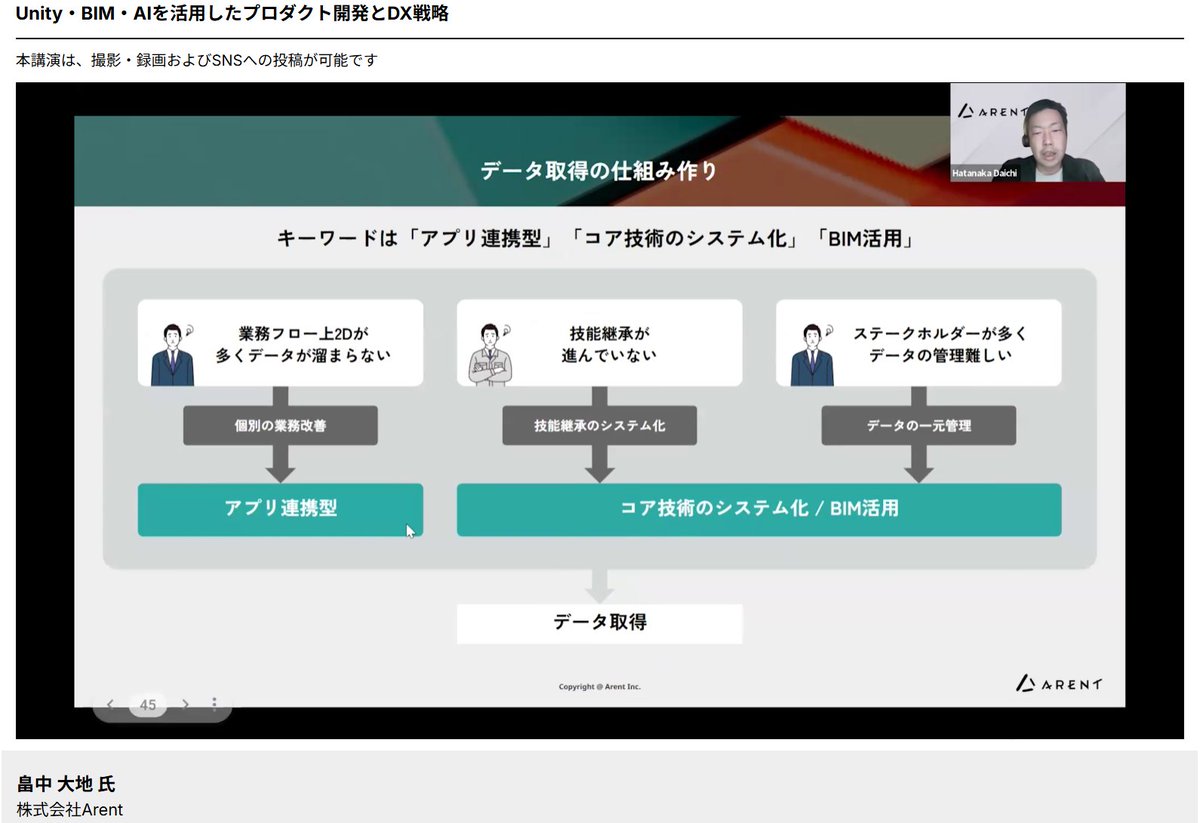Click the previous slide arrow

[110, 704]
